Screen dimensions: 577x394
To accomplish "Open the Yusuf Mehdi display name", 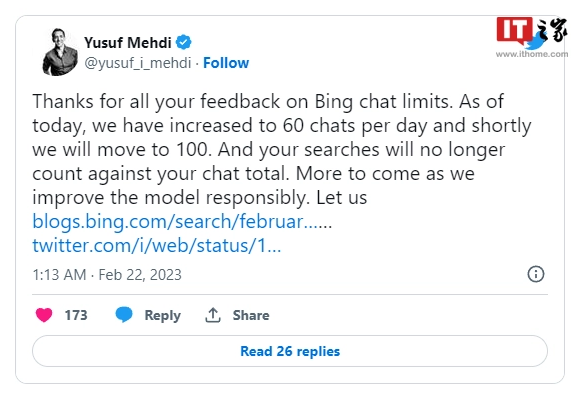I will 128,43.
